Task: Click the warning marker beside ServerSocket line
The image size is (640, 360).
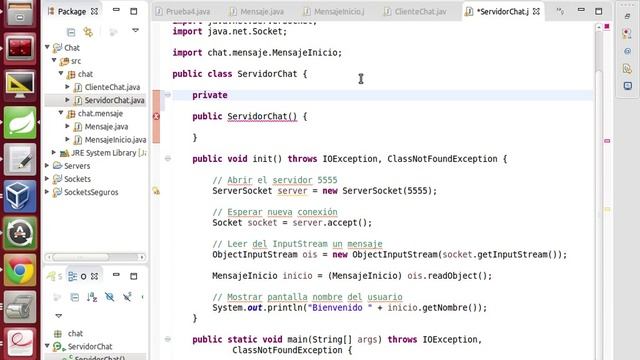Action: point(156,191)
